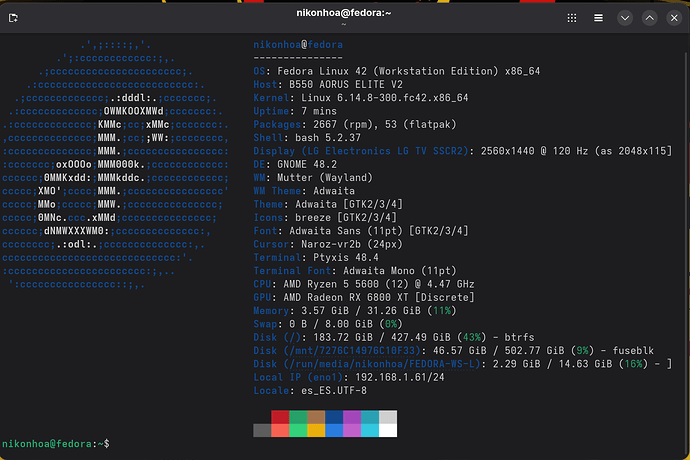The width and height of the screenshot is (690, 460).
Task: Click the Theme line 'Adwaita [GTK2/3/4]'
Action: [328, 204]
